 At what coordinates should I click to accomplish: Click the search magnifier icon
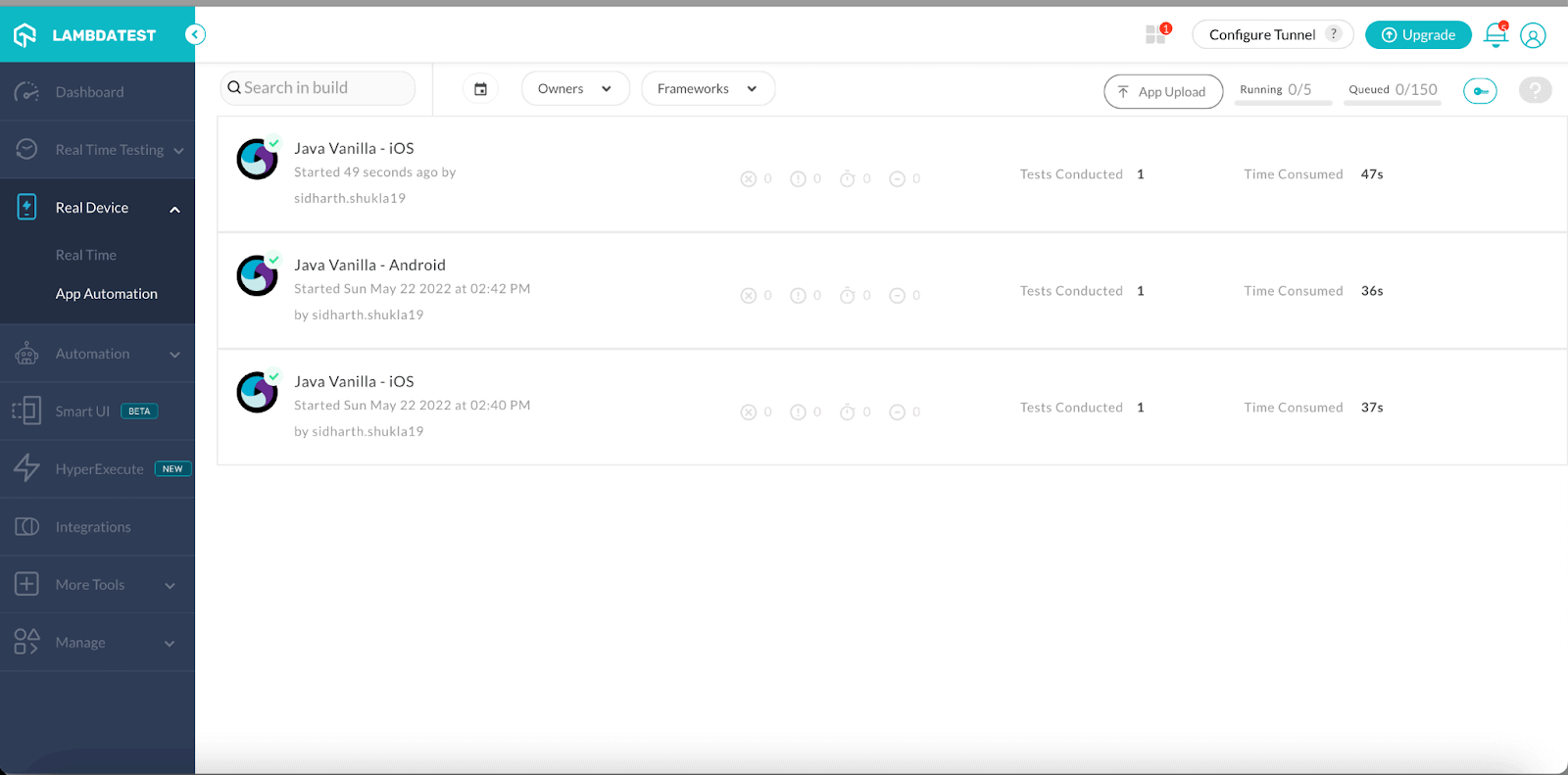pos(234,88)
